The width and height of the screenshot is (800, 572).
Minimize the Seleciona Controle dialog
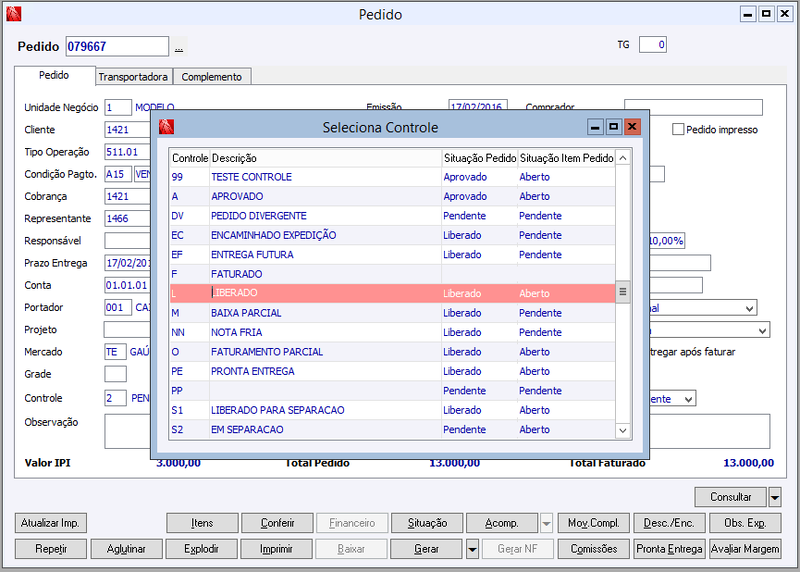tap(595, 127)
